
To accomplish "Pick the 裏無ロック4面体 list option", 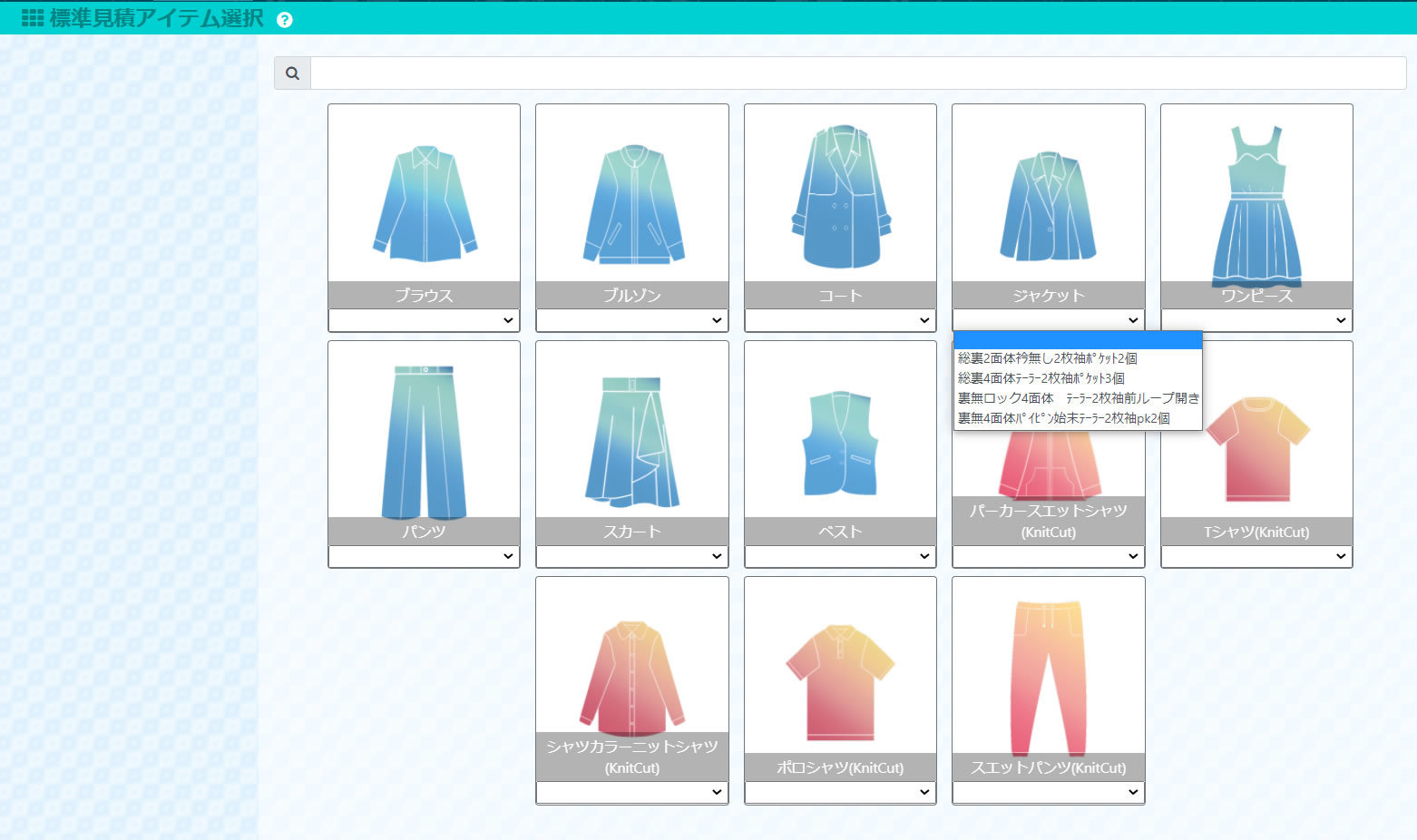I will click(x=1078, y=398).
